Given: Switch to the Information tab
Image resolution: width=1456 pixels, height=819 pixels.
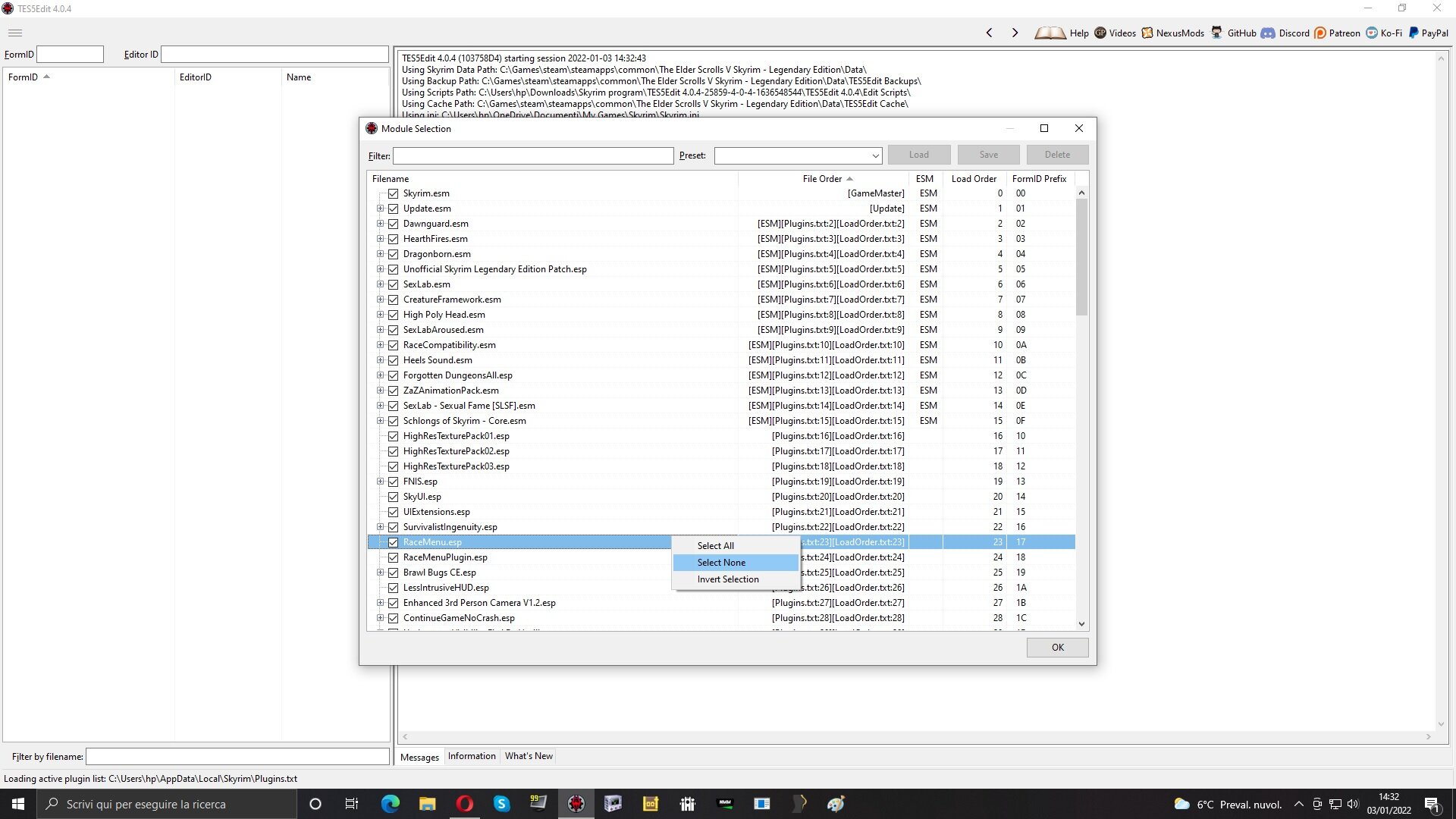Looking at the screenshot, I should 472,756.
